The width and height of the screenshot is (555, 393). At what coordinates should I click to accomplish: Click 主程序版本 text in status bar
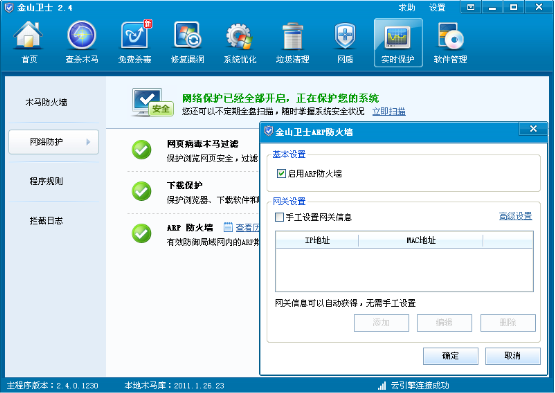pyautogui.click(x=52, y=386)
